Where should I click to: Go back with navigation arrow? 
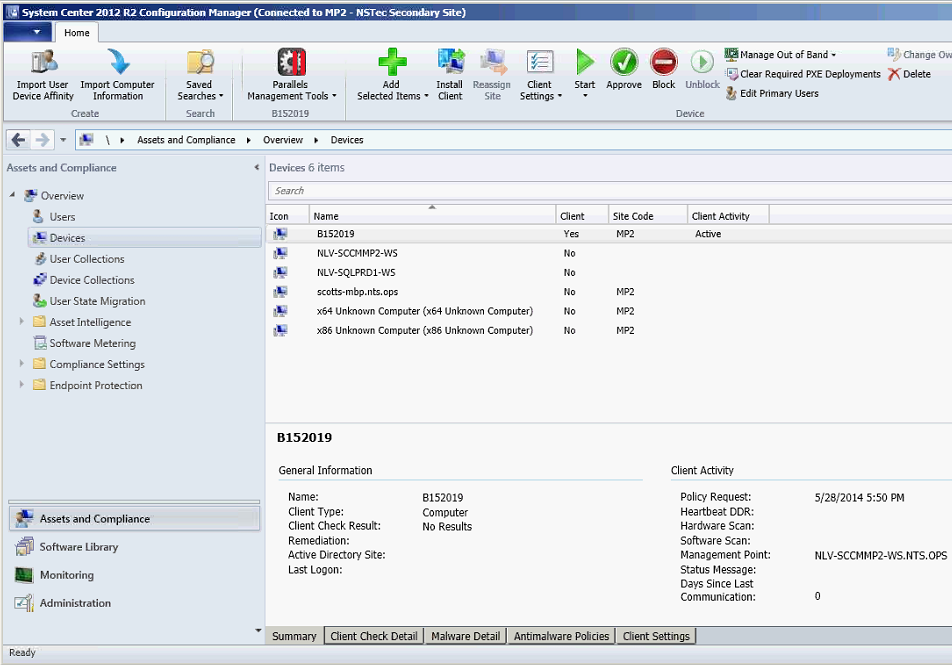tap(18, 140)
